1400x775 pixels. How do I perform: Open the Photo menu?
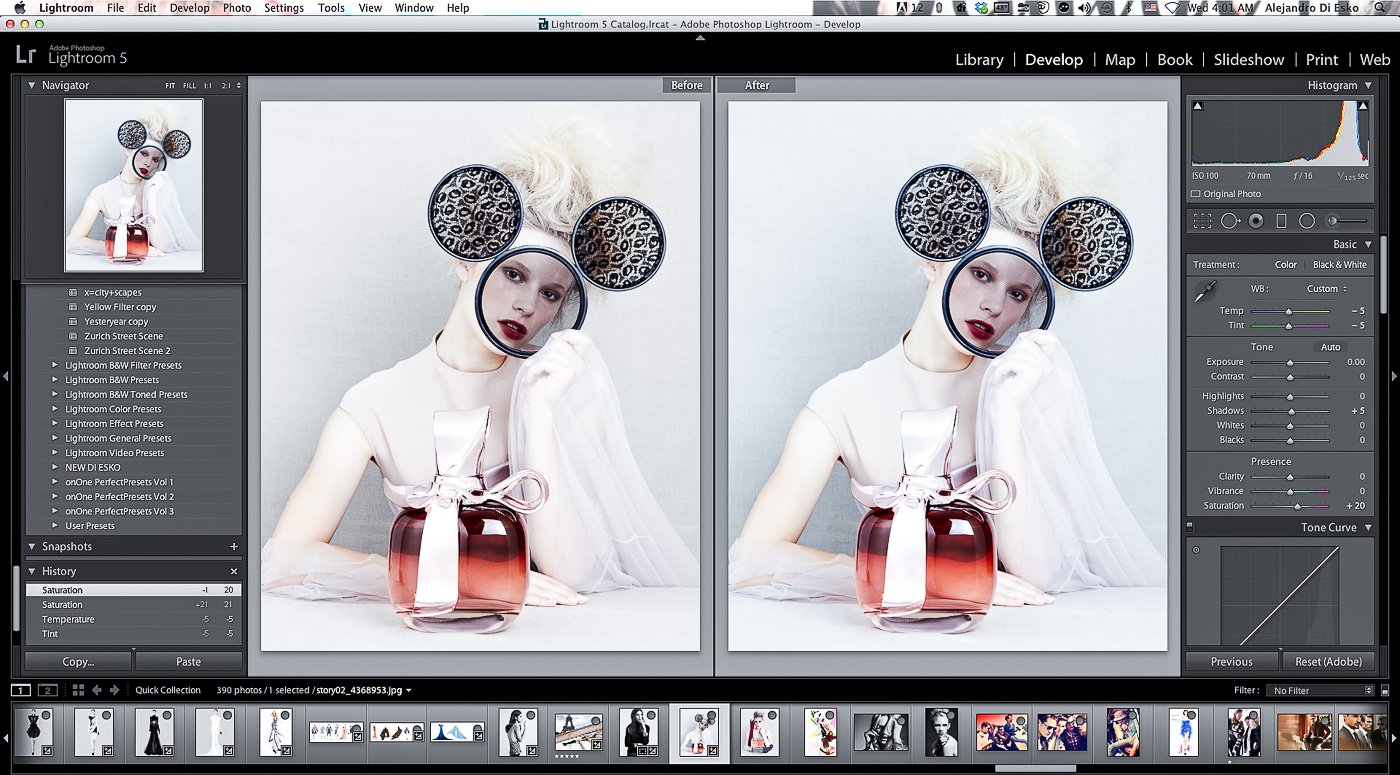pos(237,8)
